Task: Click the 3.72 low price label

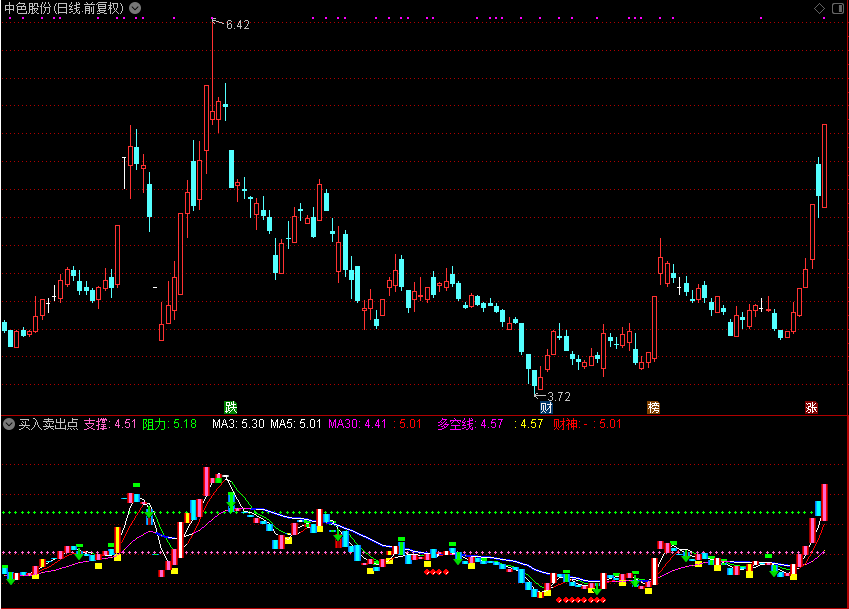Action: (x=559, y=397)
